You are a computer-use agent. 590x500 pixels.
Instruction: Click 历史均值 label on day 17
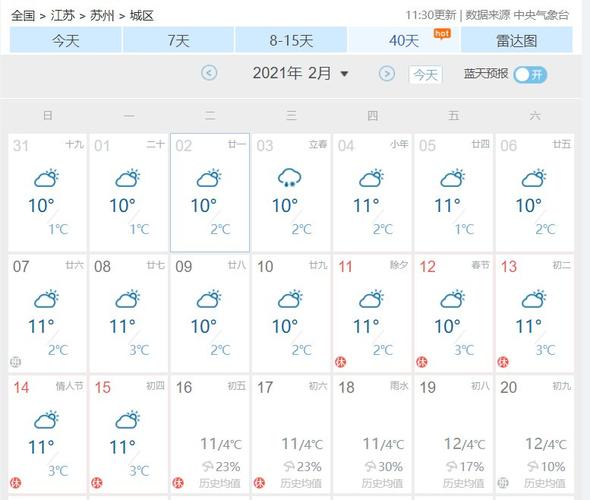click(x=301, y=483)
